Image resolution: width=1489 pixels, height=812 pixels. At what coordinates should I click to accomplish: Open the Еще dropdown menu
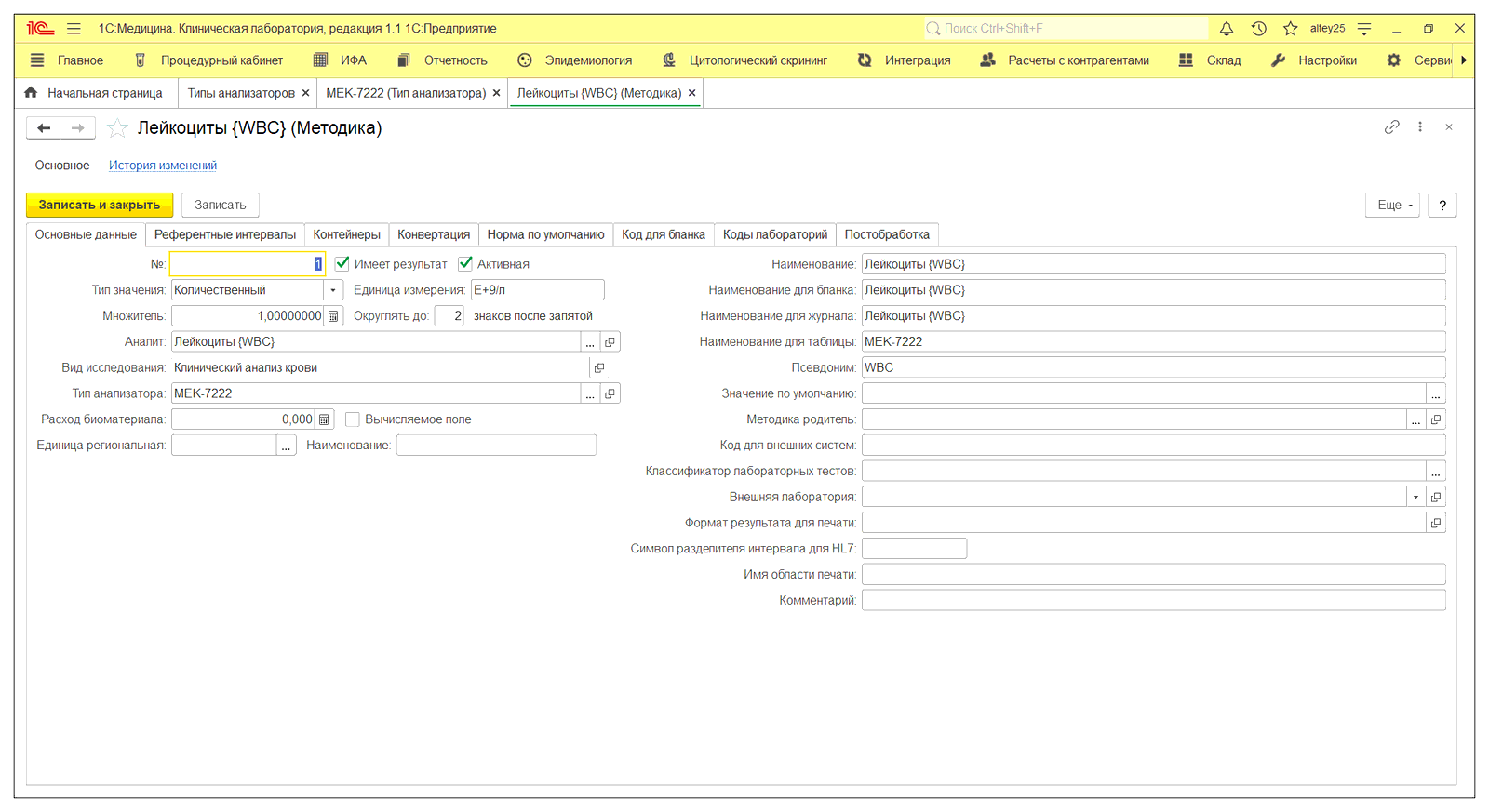coord(1392,206)
